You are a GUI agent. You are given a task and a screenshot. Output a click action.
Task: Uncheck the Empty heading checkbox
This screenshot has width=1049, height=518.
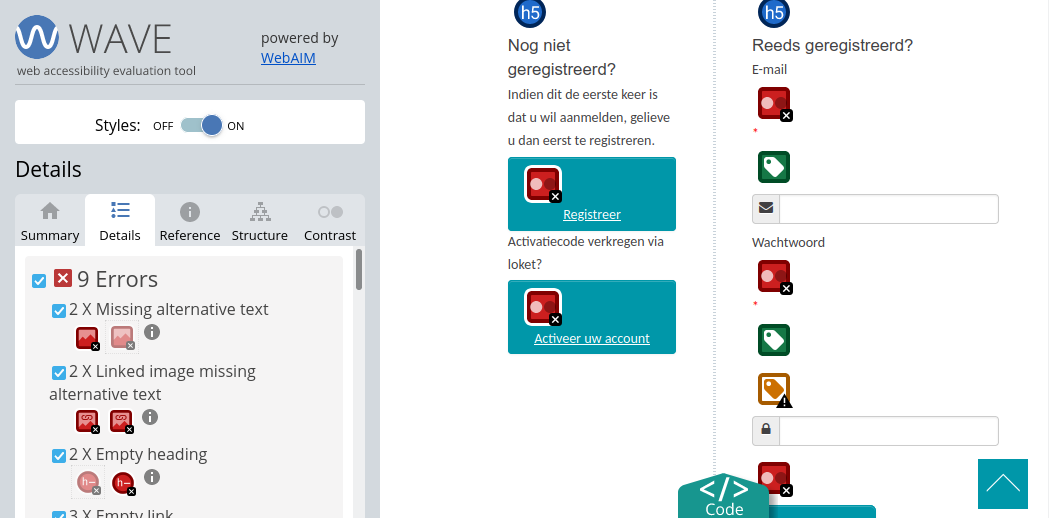pyautogui.click(x=58, y=456)
